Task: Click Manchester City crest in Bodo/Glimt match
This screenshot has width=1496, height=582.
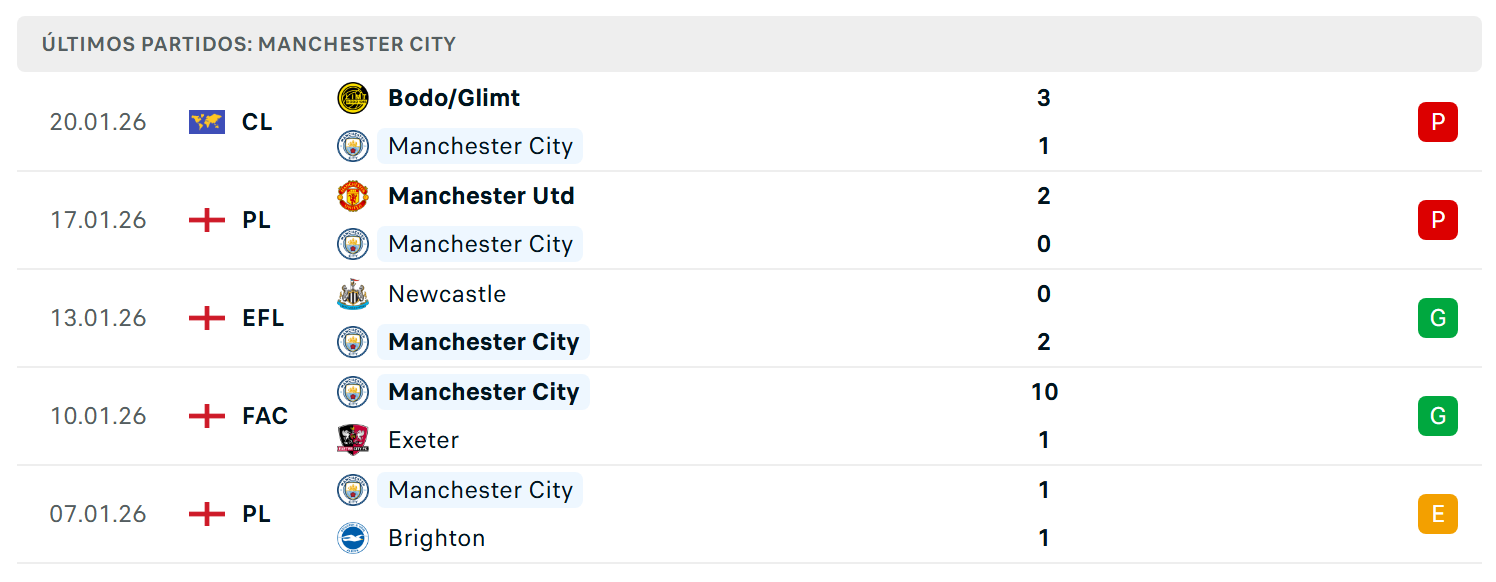Action: pyautogui.click(x=353, y=146)
